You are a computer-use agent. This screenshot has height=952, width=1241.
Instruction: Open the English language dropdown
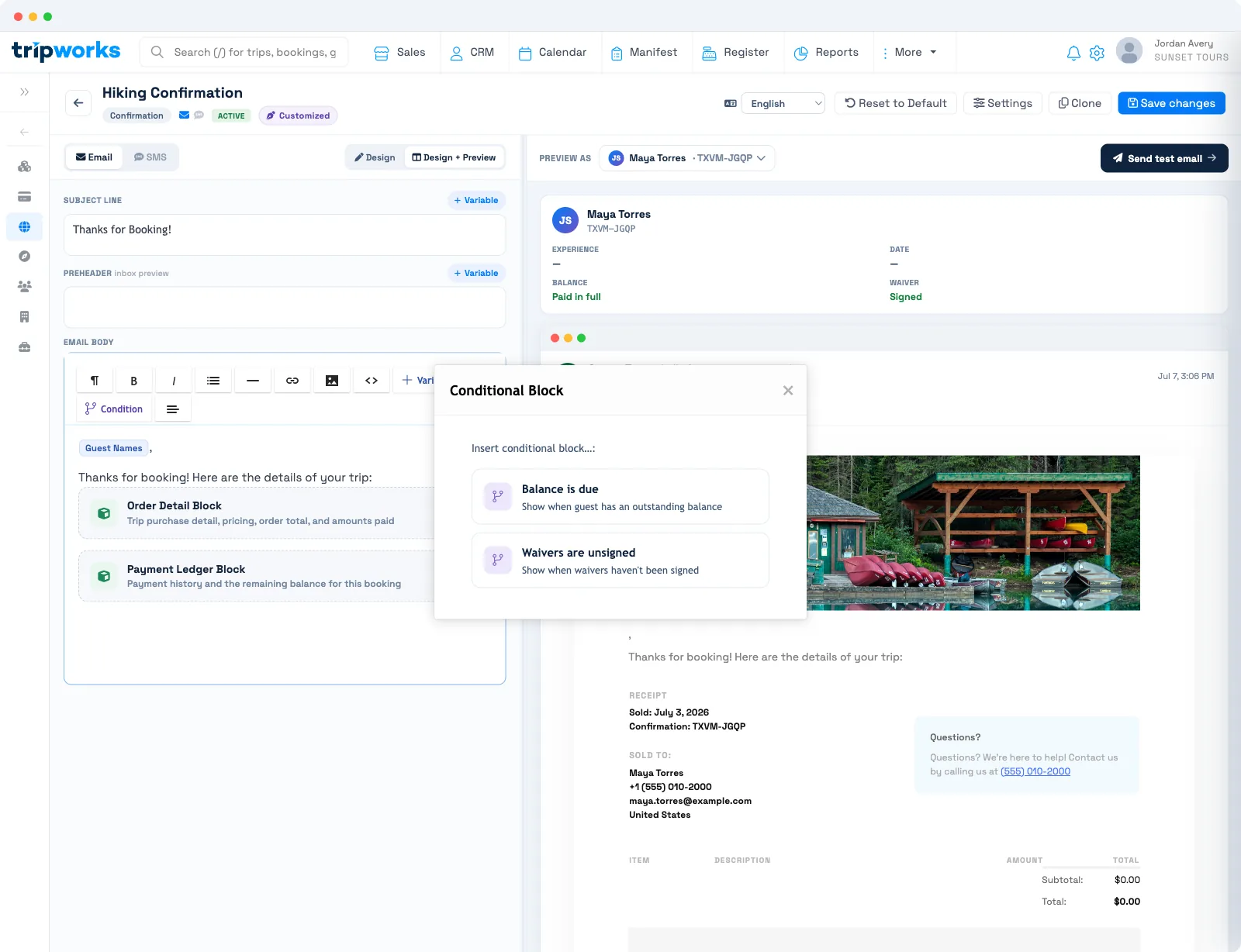[x=783, y=103]
